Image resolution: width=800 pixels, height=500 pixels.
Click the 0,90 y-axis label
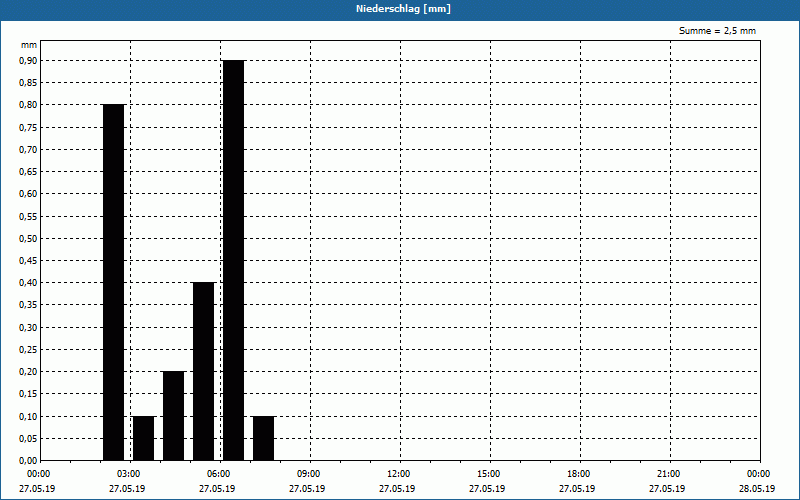tap(28, 61)
